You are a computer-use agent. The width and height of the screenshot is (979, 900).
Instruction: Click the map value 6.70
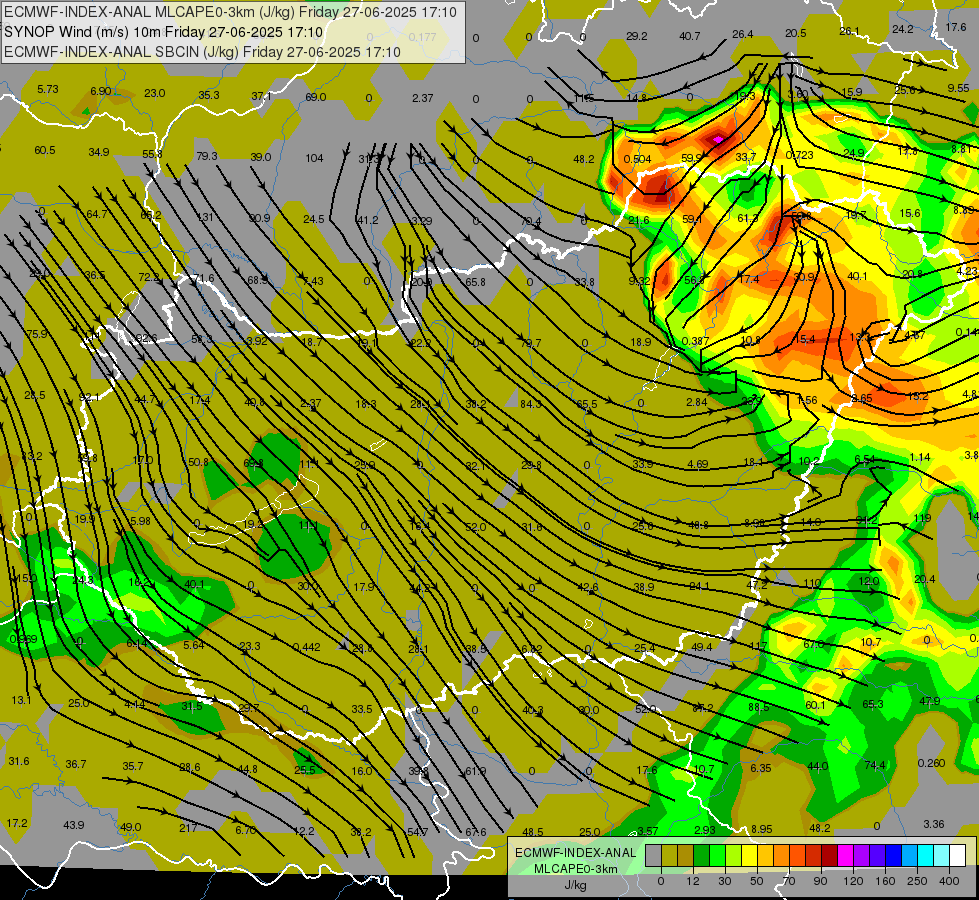tap(246, 830)
